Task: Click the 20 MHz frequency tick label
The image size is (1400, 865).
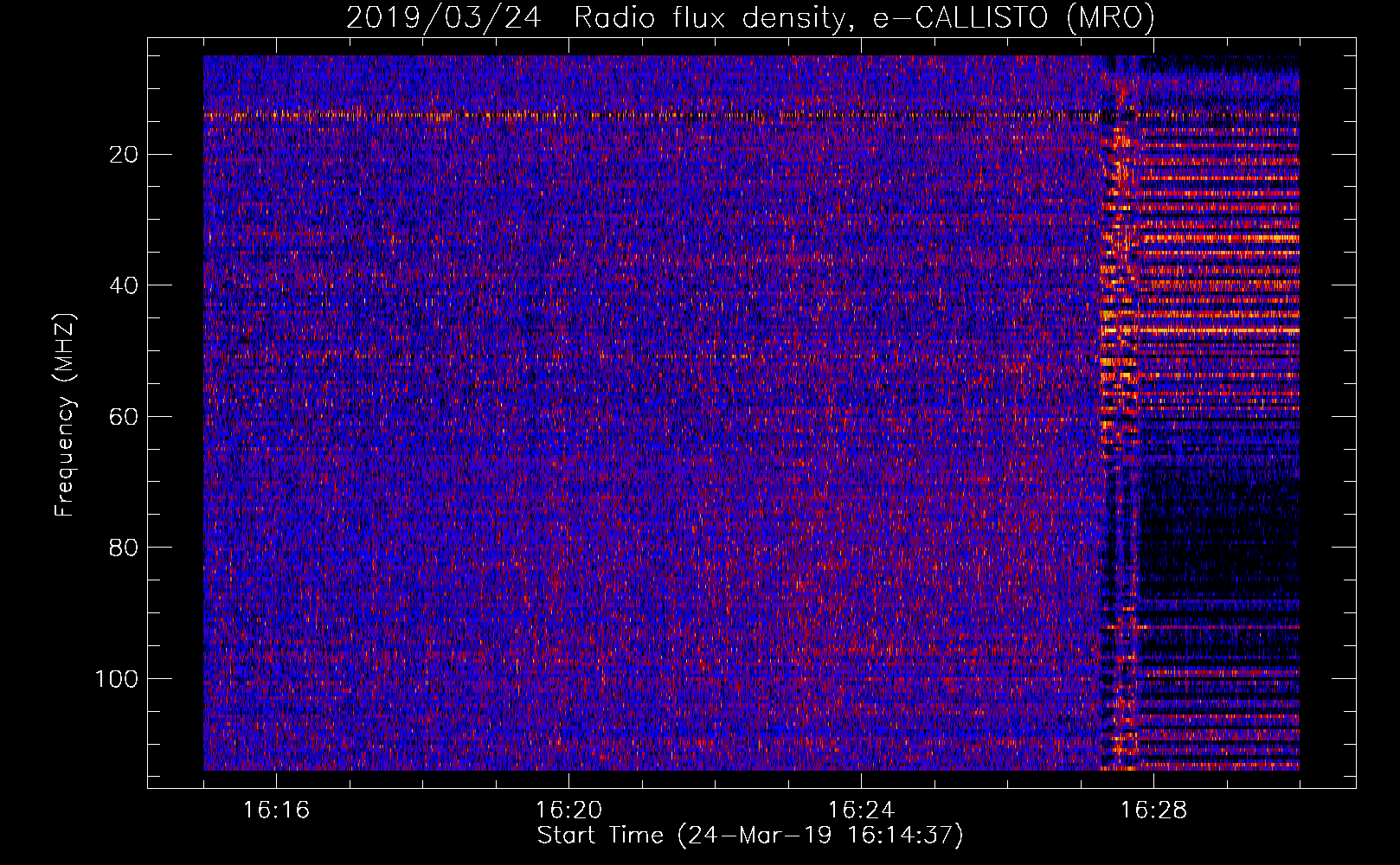Action: click(125, 155)
